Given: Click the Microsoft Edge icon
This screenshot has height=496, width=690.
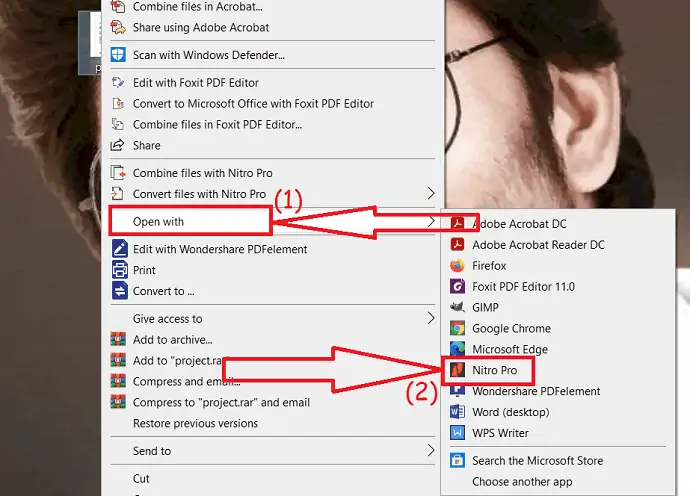Looking at the screenshot, I should tap(457, 349).
